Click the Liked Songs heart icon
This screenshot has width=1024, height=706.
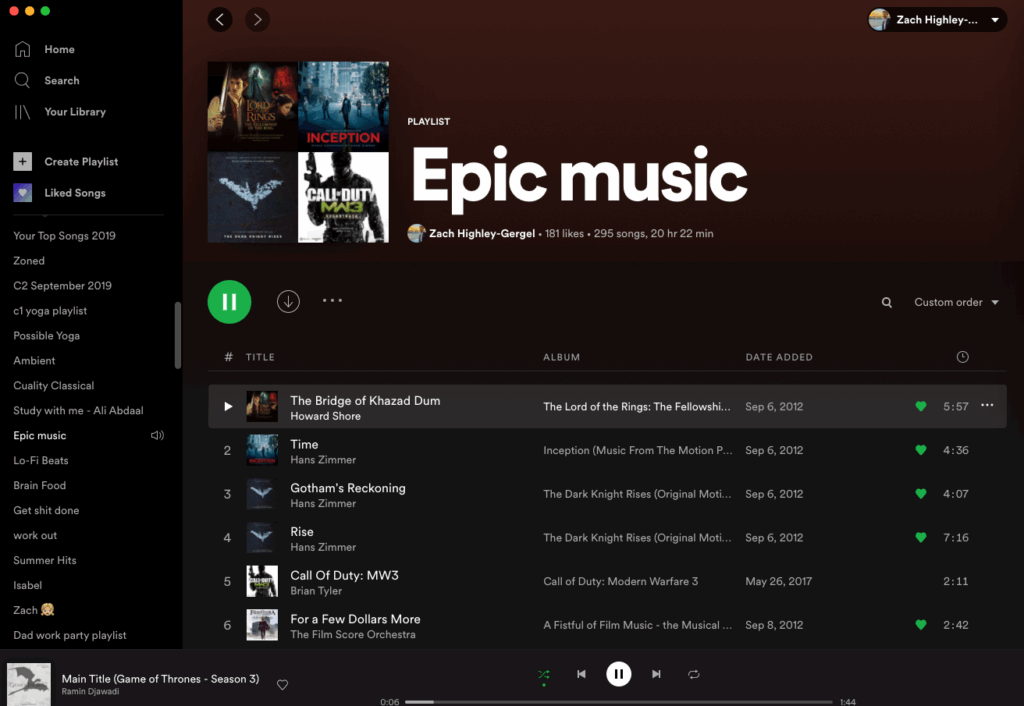22,193
